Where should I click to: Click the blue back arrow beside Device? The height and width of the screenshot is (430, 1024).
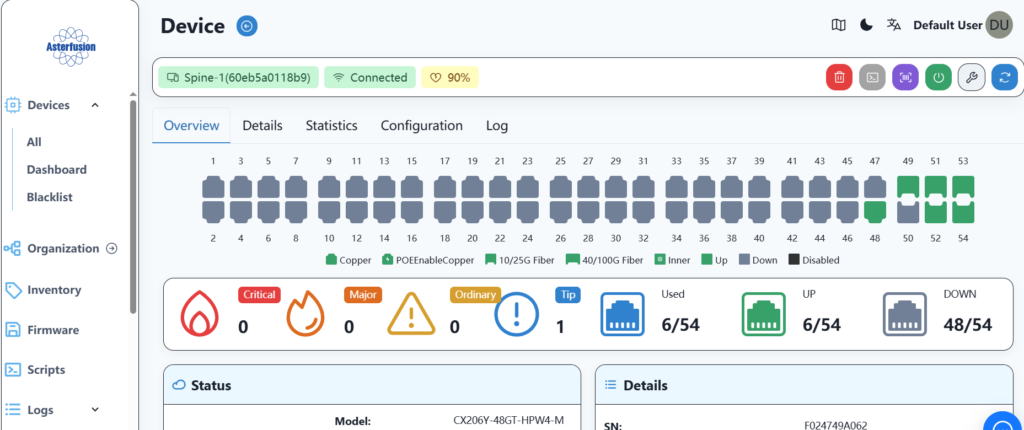[246, 26]
